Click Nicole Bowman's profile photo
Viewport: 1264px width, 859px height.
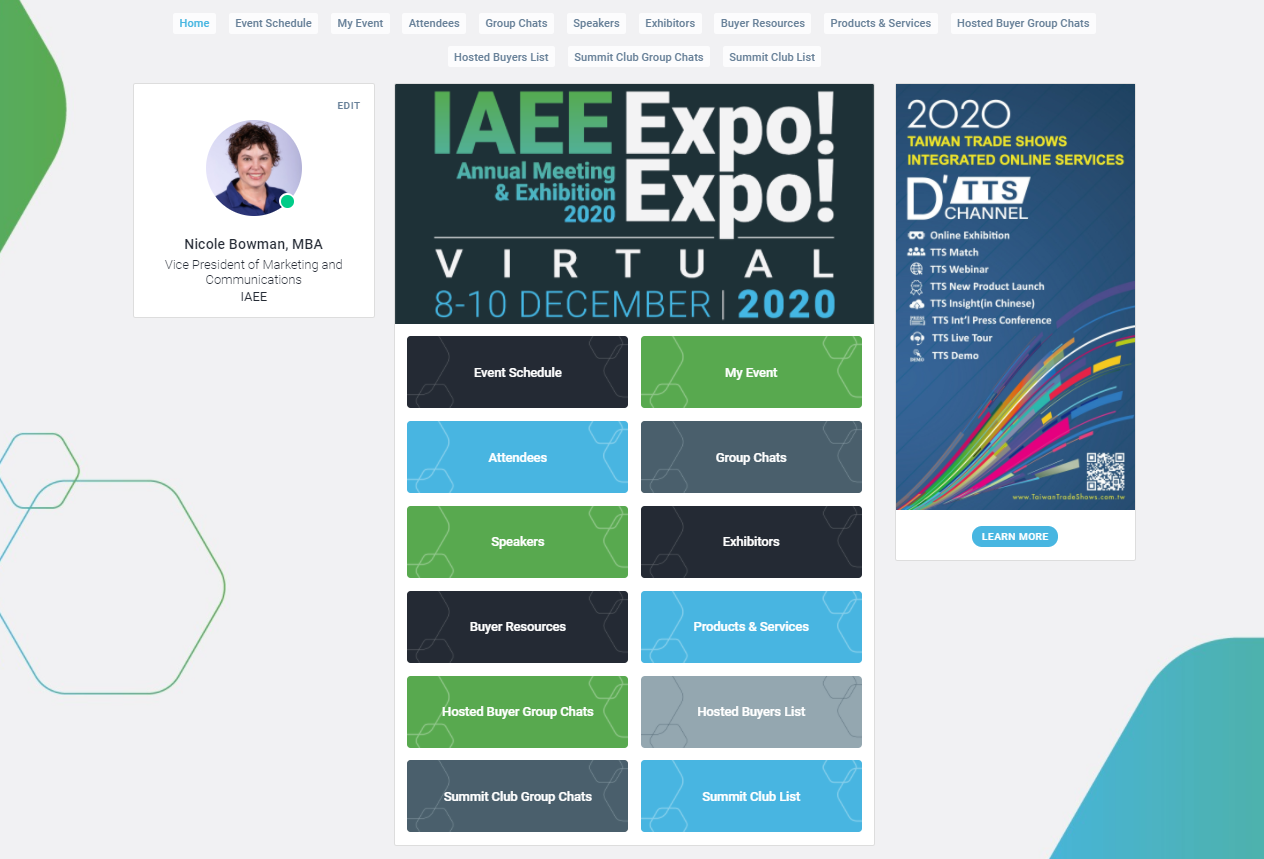tap(254, 167)
